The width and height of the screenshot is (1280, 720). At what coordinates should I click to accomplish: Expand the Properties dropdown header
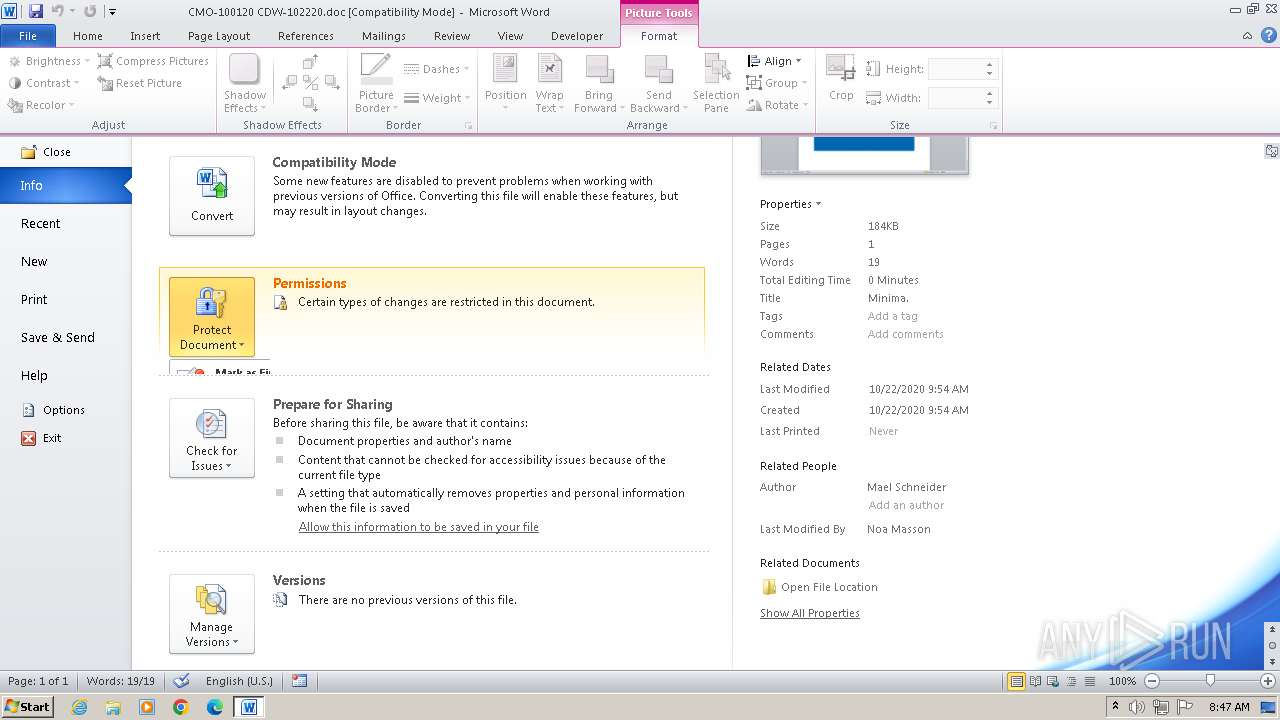click(x=790, y=204)
